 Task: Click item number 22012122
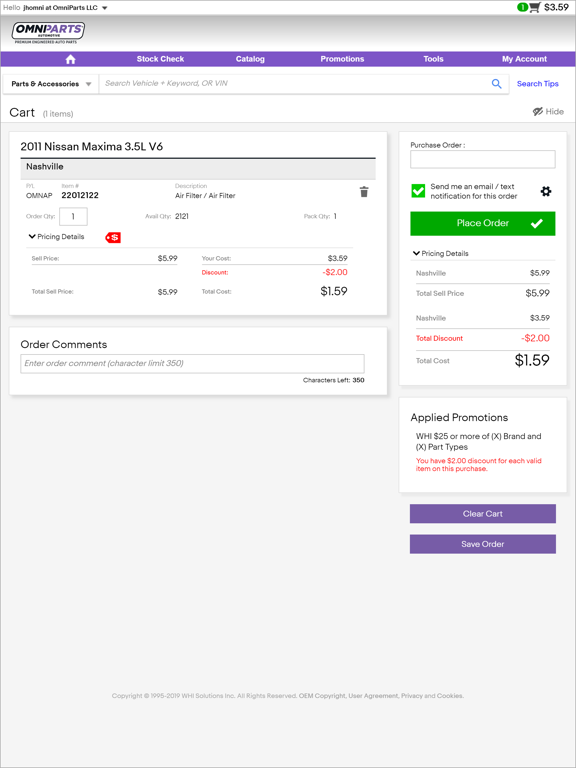pyautogui.click(x=80, y=195)
